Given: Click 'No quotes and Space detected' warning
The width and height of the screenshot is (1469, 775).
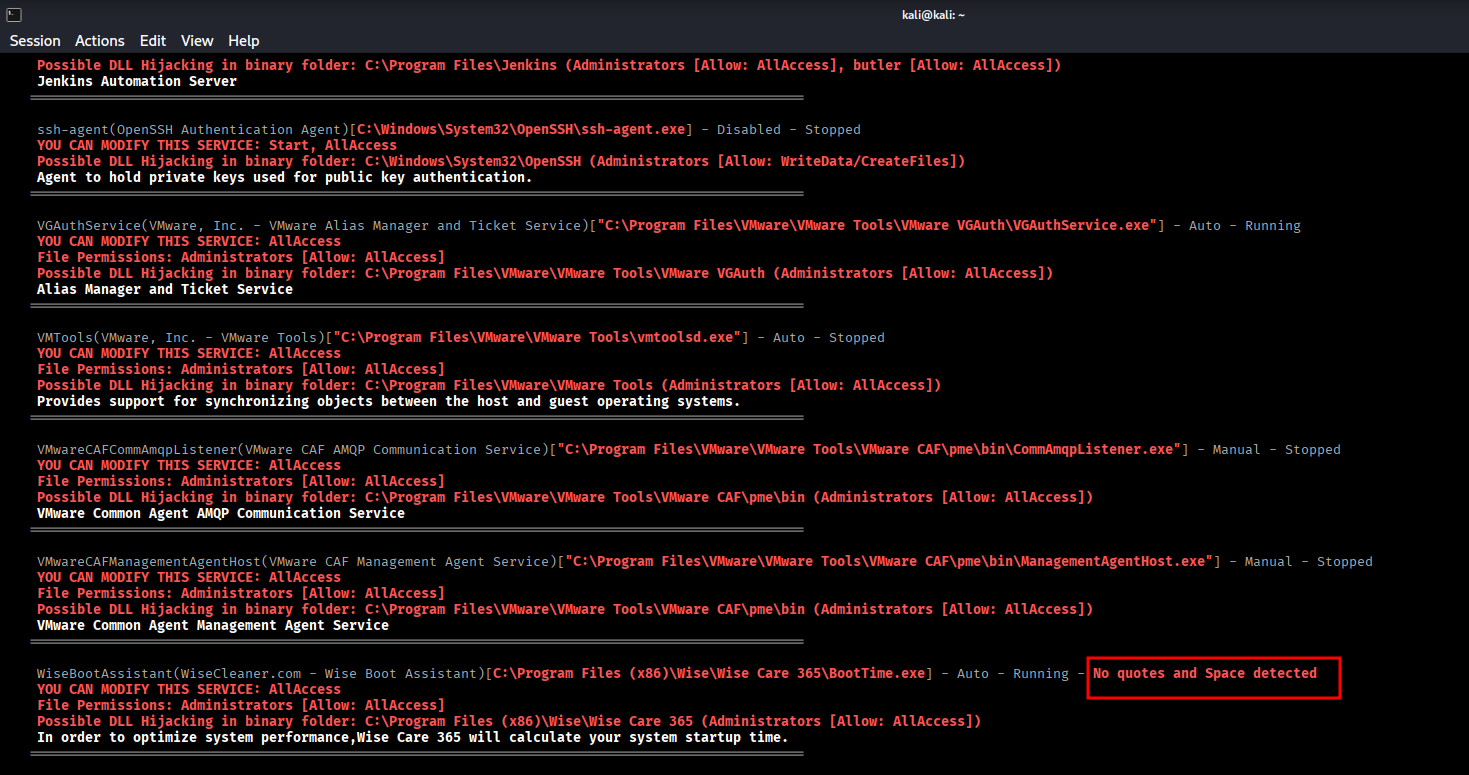Looking at the screenshot, I should pos(1205,673).
